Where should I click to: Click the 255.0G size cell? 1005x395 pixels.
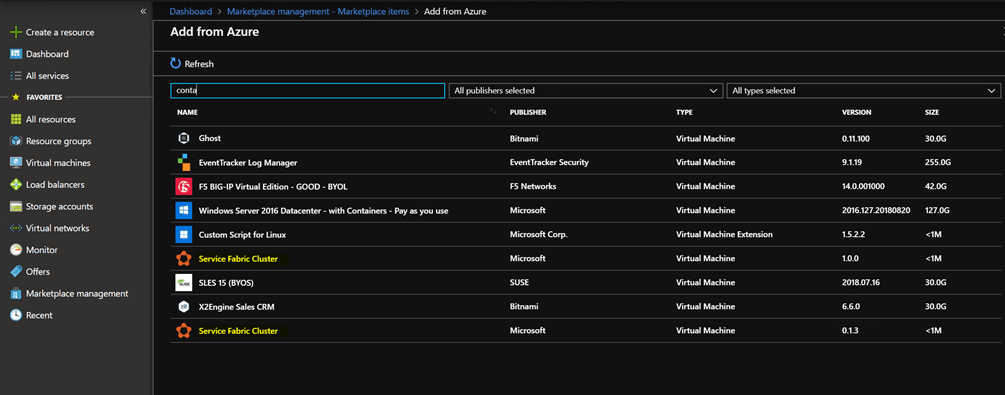[938, 163]
